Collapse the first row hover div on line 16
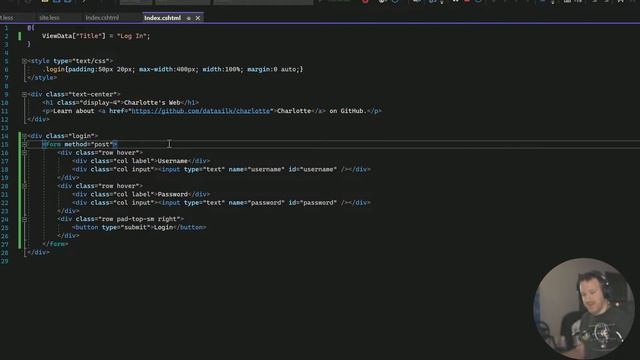Screen dimensions: 640x360 24,153
